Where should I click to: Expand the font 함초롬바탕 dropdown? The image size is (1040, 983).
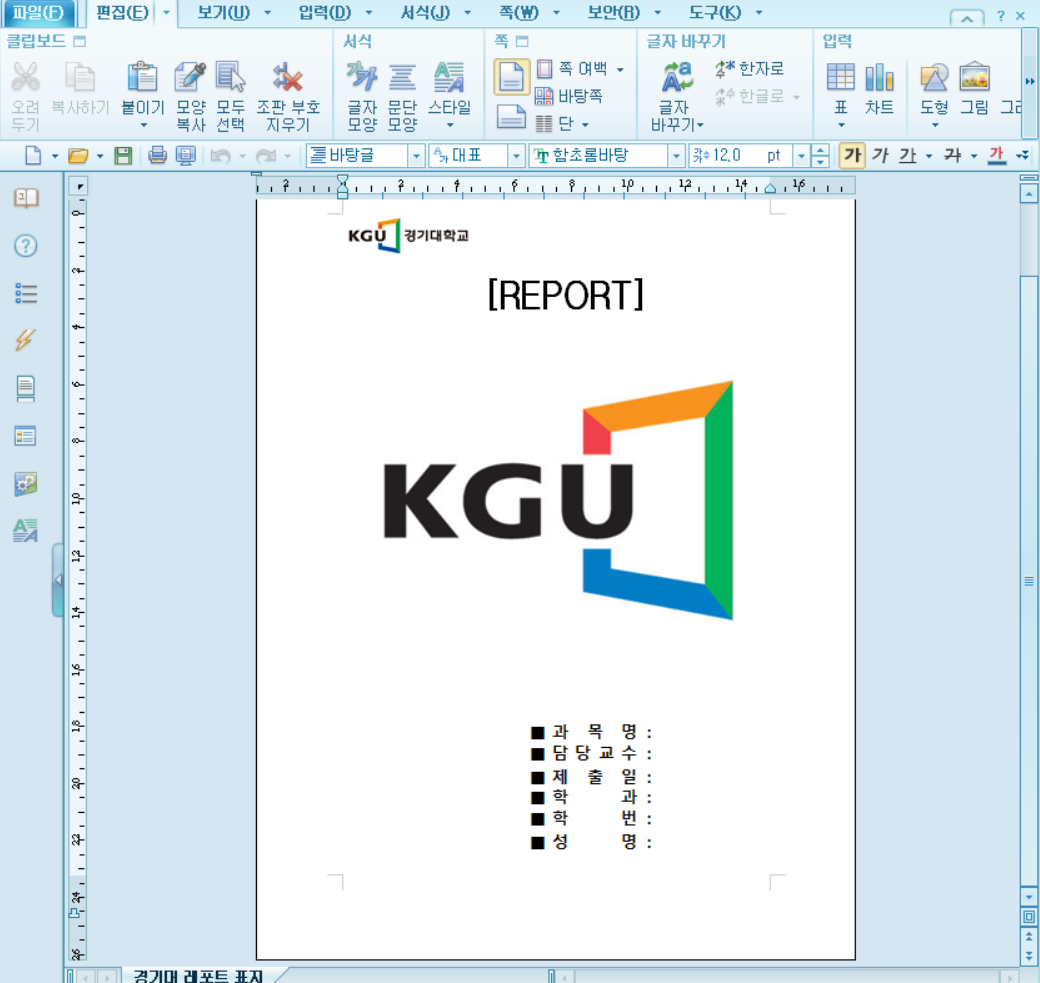[x=676, y=156]
